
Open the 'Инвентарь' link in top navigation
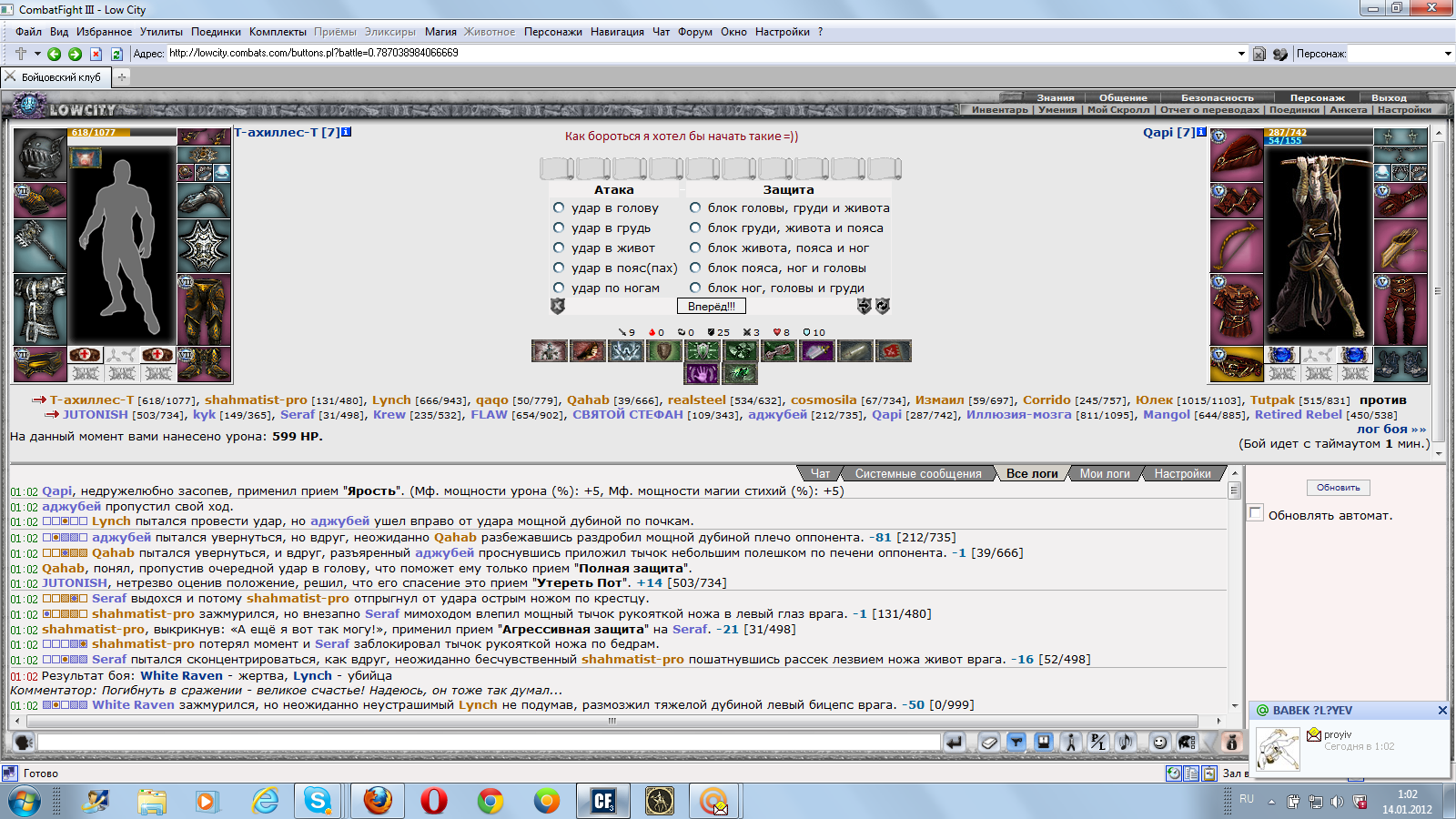[x=999, y=109]
